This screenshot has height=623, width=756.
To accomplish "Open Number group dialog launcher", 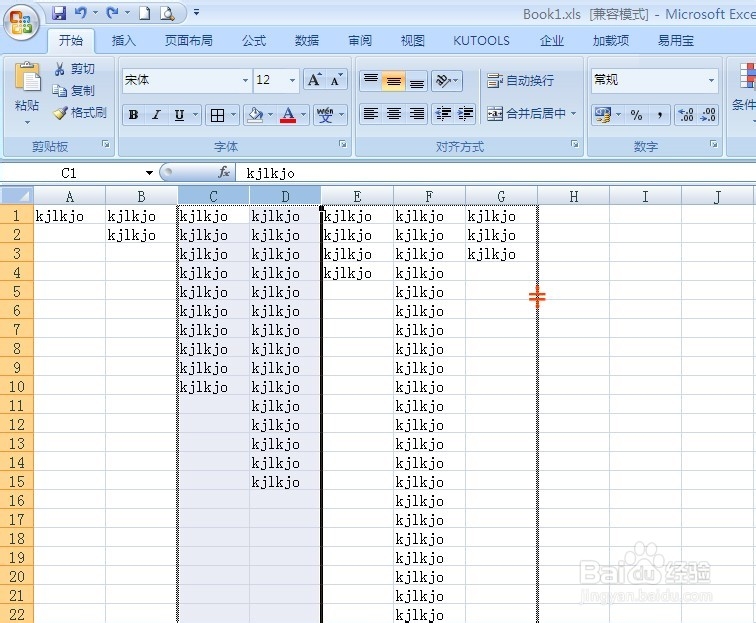I will click(x=714, y=144).
